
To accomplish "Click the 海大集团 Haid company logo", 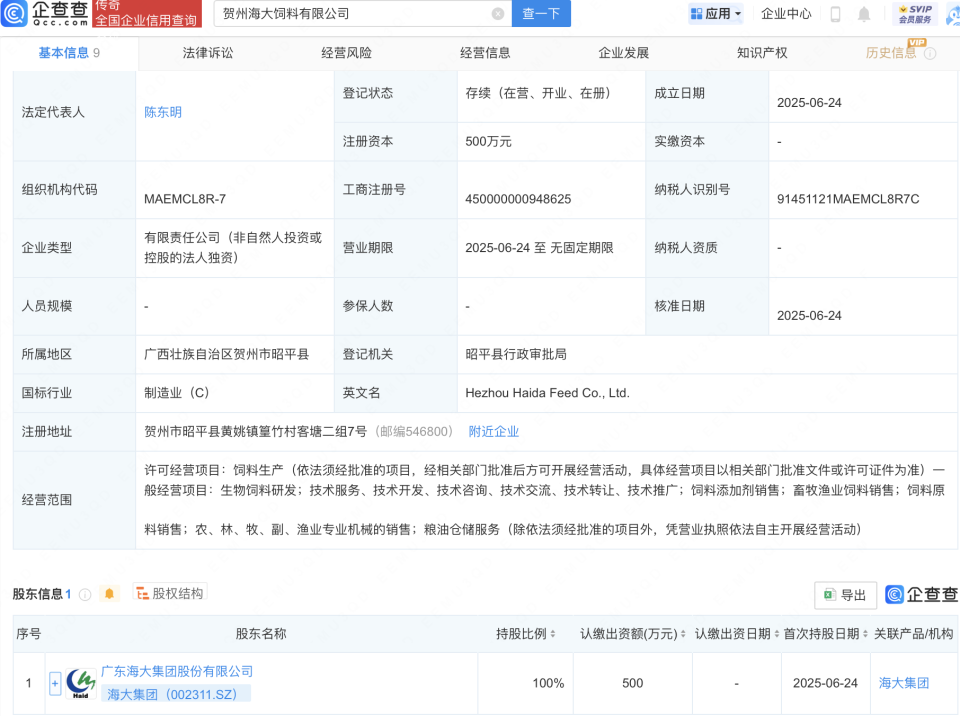I will coord(80,683).
